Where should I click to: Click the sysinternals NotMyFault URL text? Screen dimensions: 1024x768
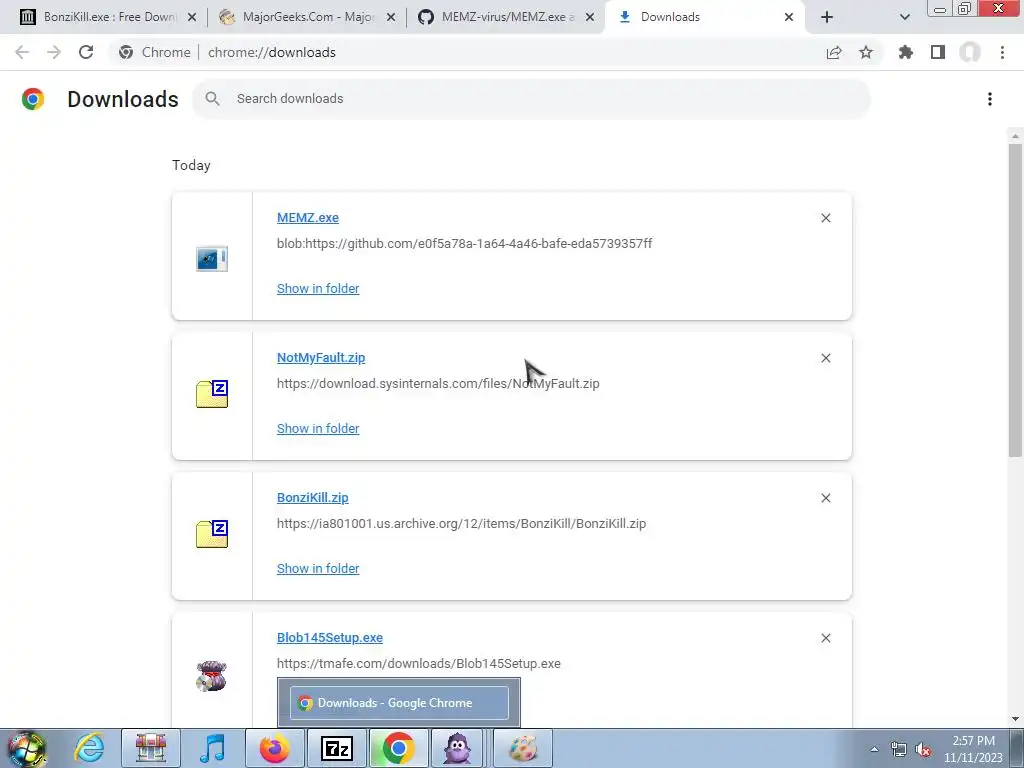tap(438, 383)
